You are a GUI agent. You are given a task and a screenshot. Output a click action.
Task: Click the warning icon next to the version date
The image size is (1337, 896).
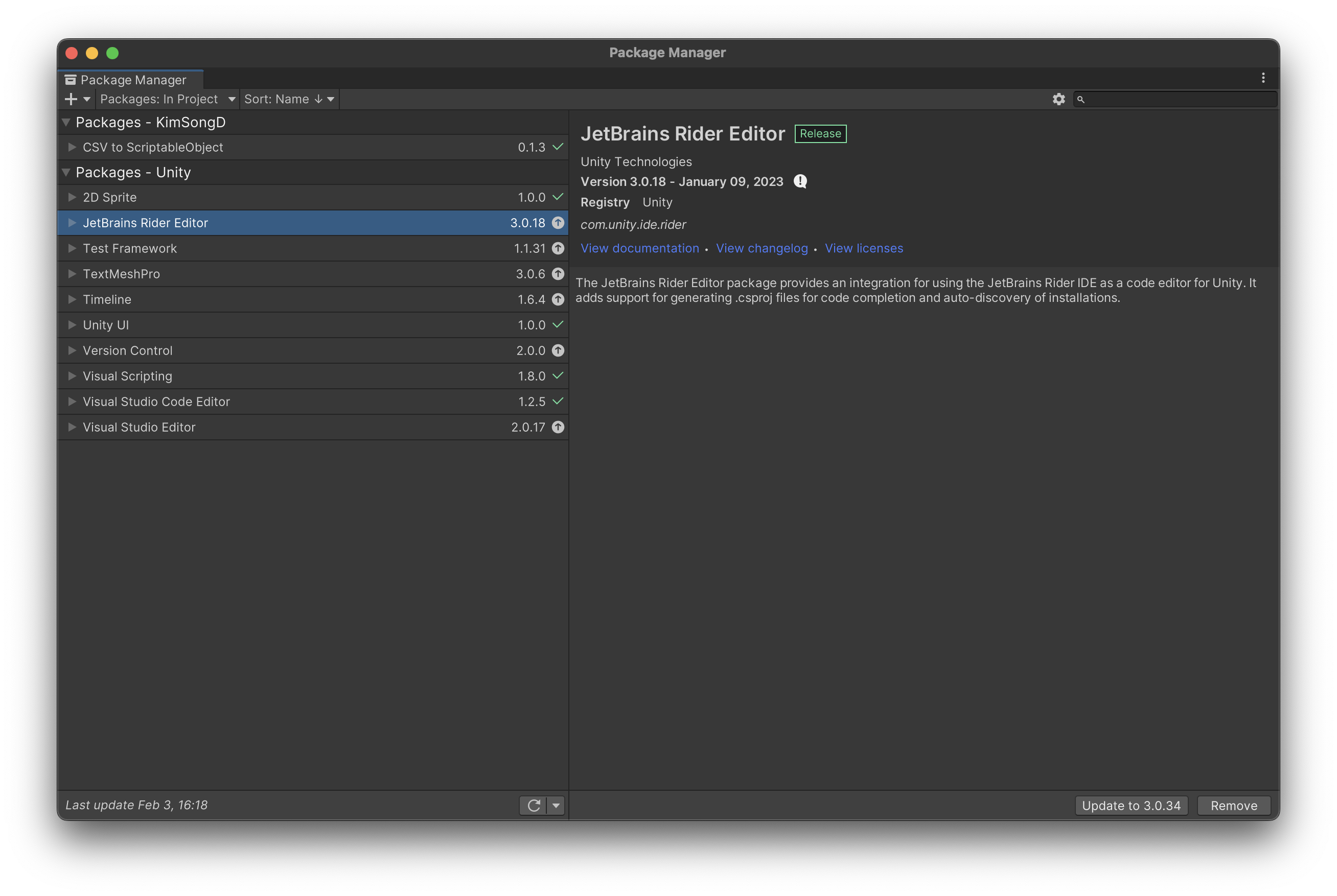click(800, 182)
